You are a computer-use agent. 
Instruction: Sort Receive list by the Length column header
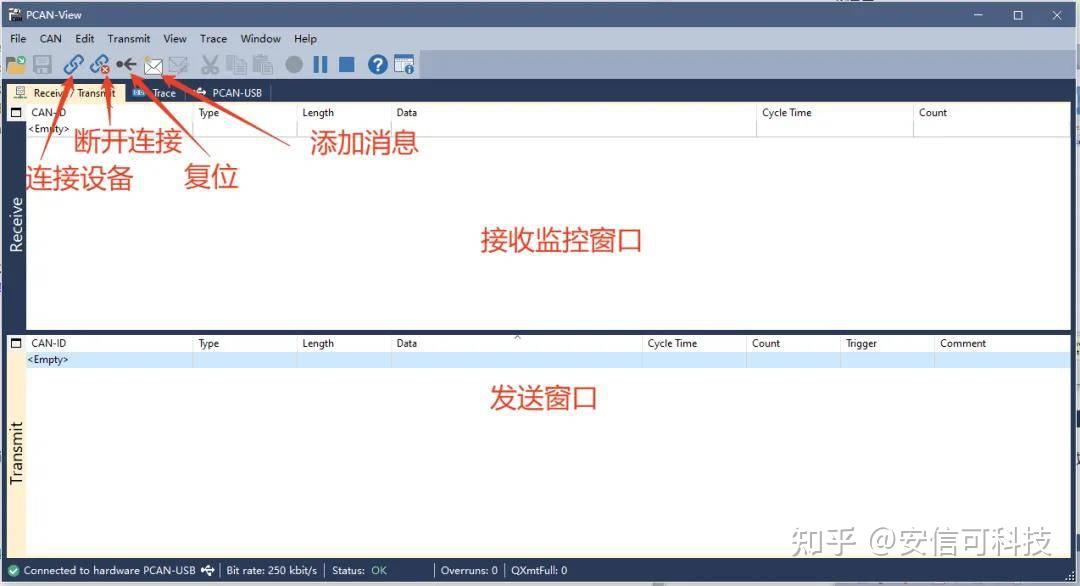click(x=344, y=112)
